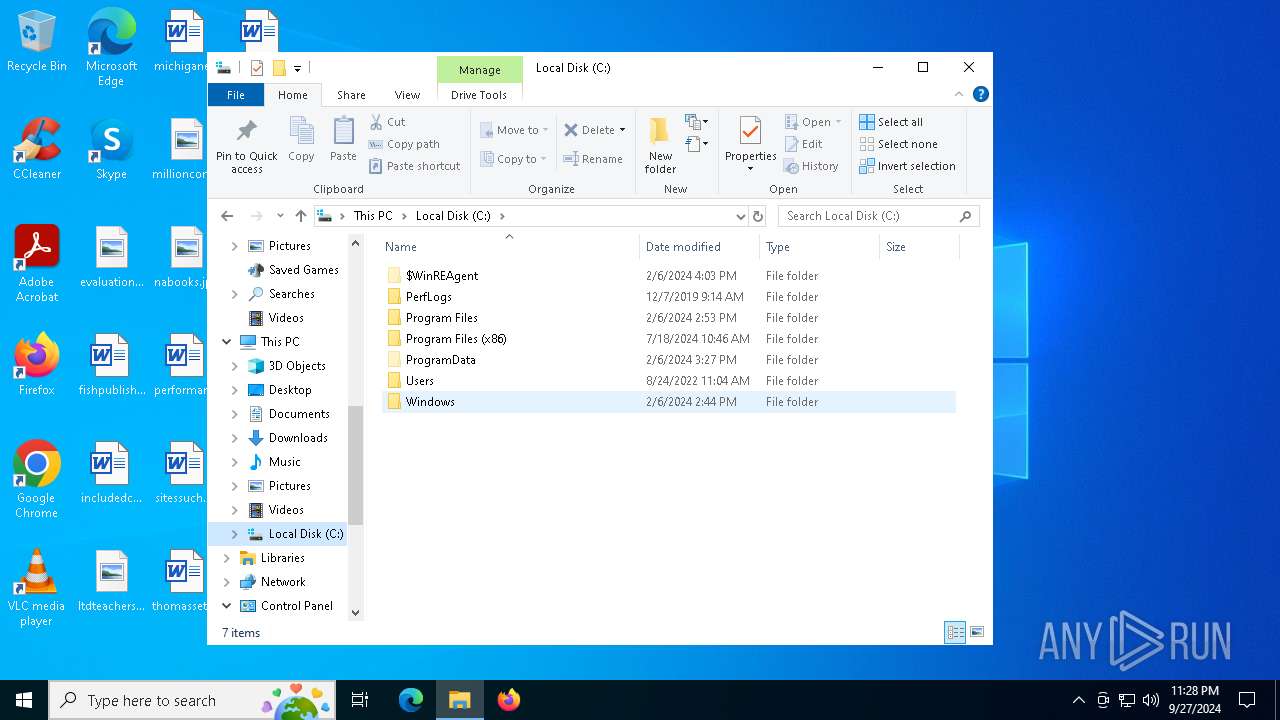Click This PC in address breadcrumb
The width and height of the screenshot is (1280, 720).
tap(373, 216)
